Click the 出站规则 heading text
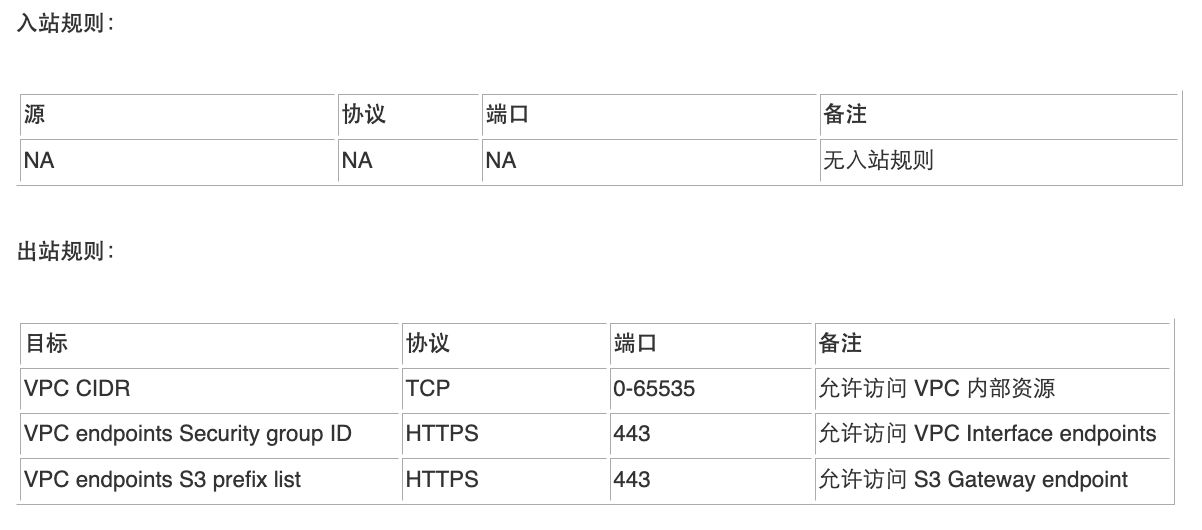1202x530 pixels. 66,252
